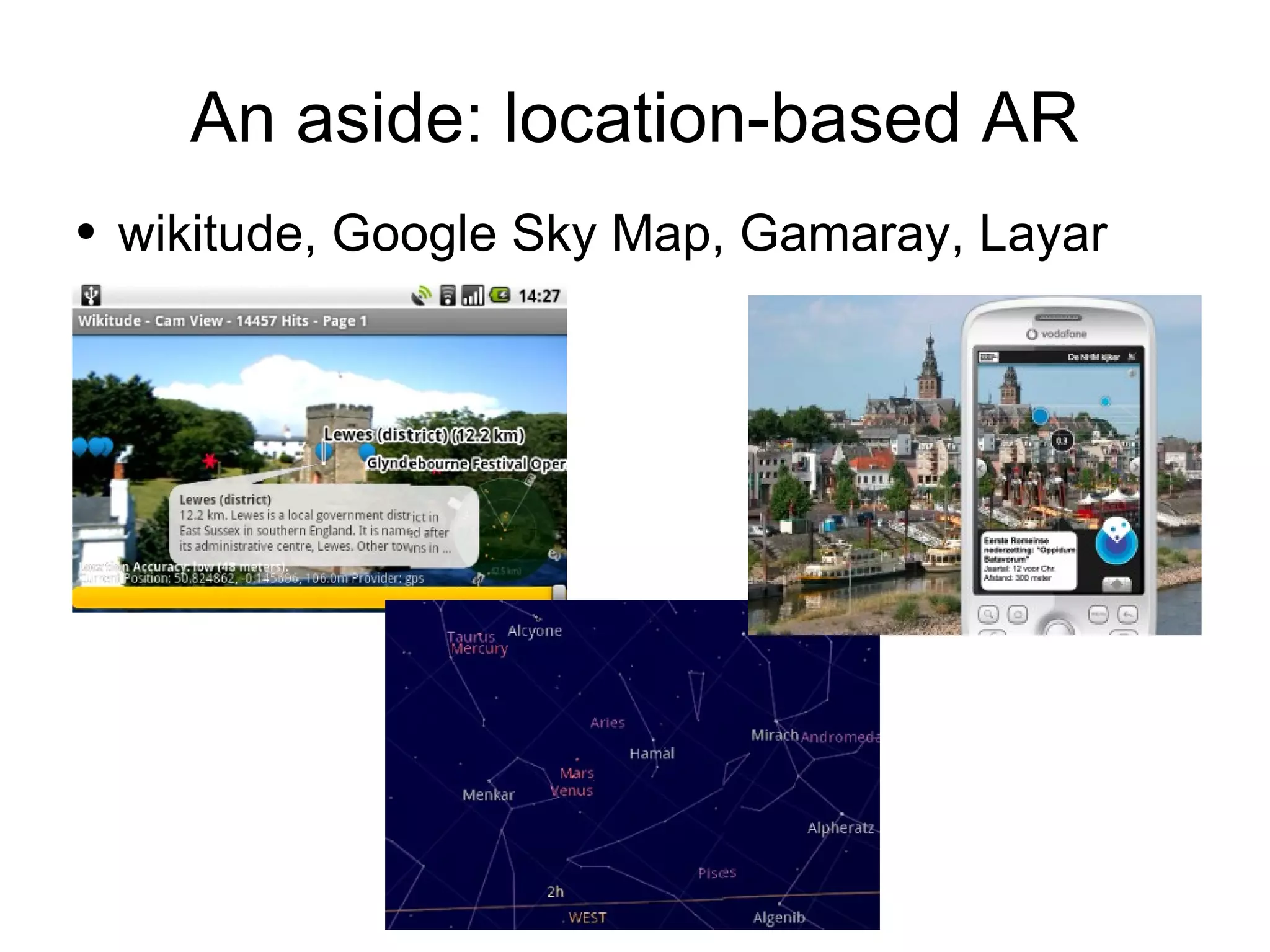This screenshot has height=952, width=1270.
Task: Click the Alcyone star label
Action: [535, 631]
